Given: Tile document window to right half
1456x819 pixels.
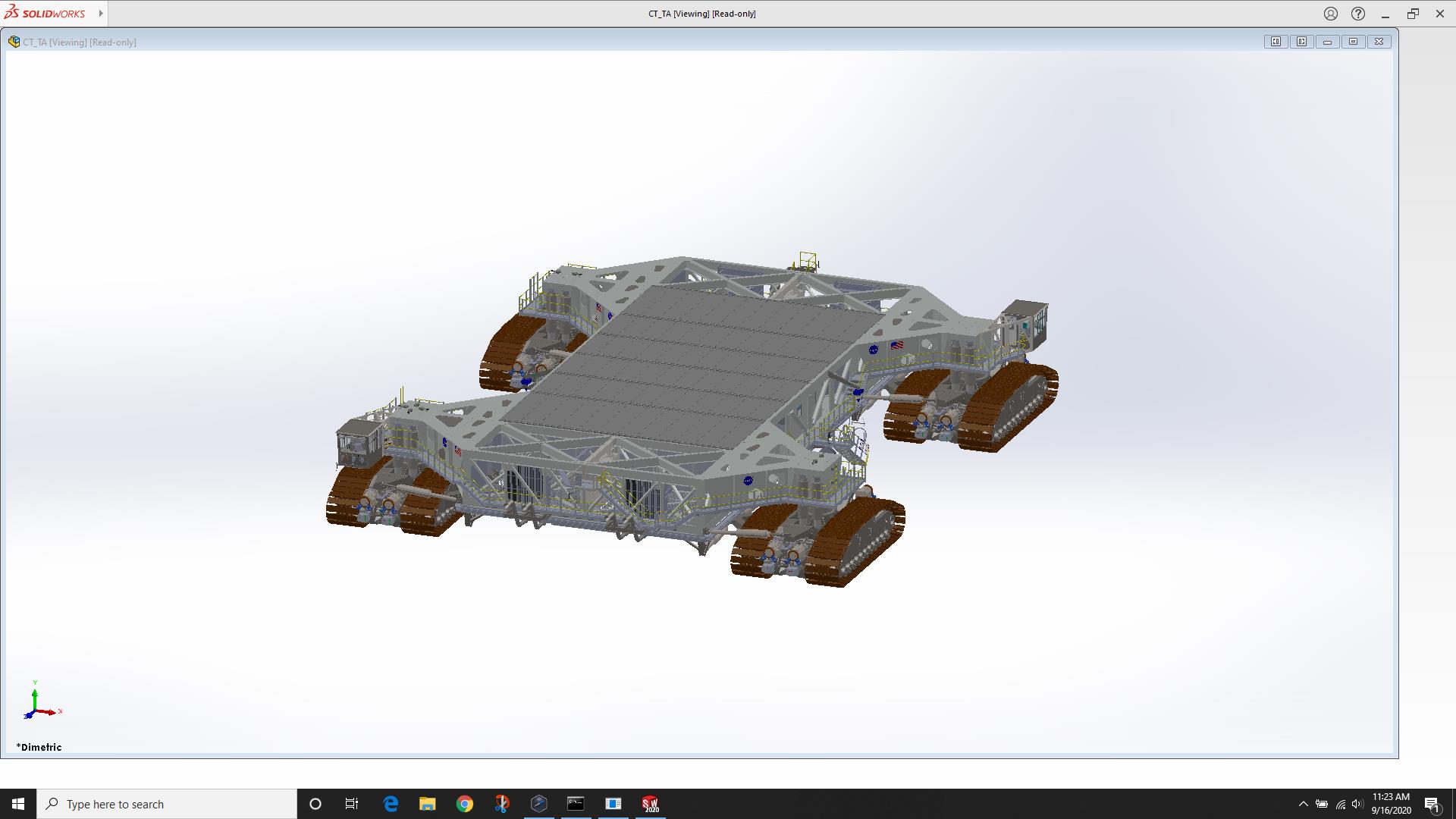Looking at the screenshot, I should pyautogui.click(x=1301, y=42).
